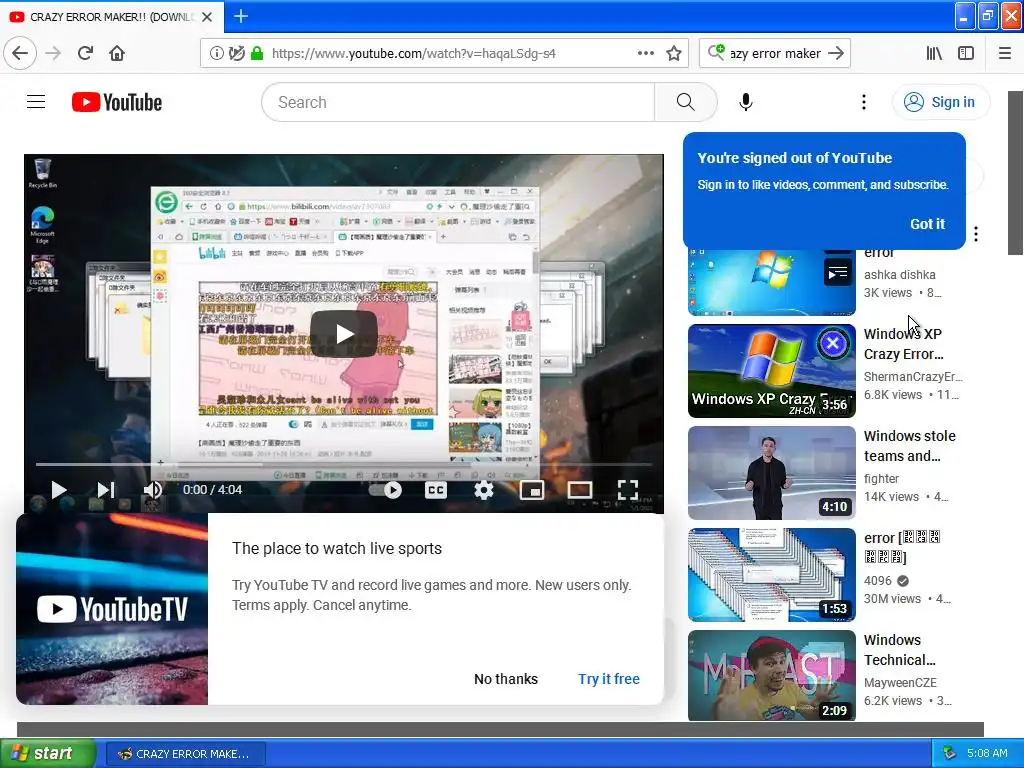
Task: Select the CRAZY ERROR MAKER browser tab
Action: tap(112, 17)
